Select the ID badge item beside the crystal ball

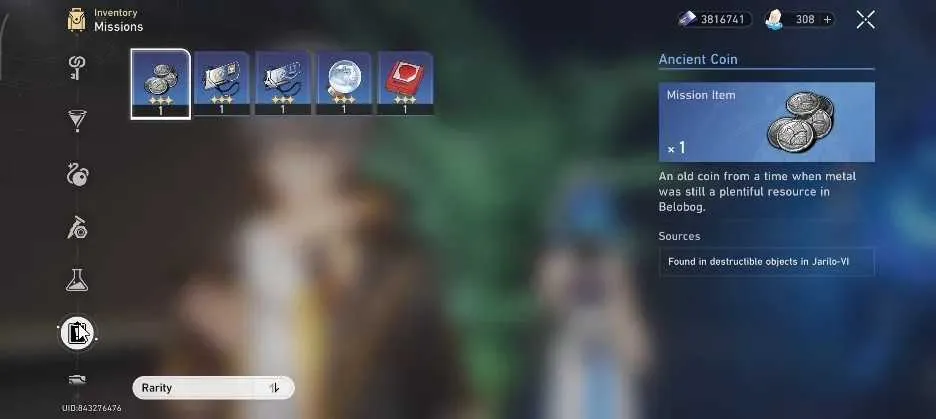pyautogui.click(x=283, y=83)
